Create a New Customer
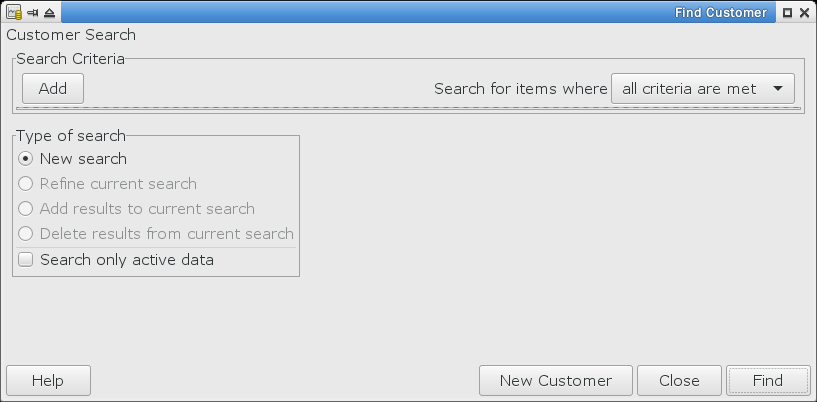The height and width of the screenshot is (402, 817). point(555,381)
